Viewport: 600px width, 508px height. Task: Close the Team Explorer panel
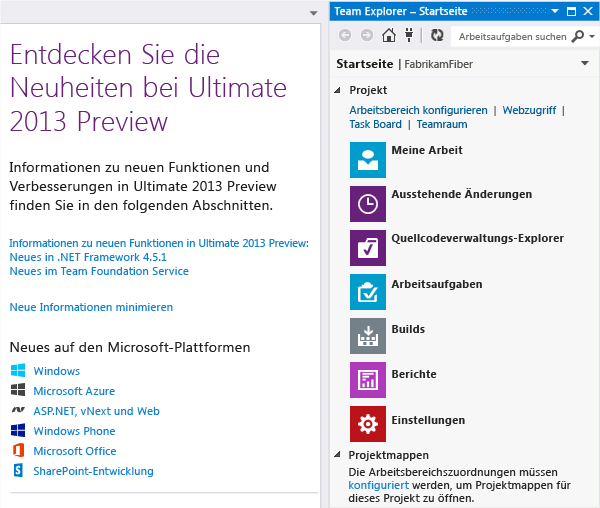(588, 11)
